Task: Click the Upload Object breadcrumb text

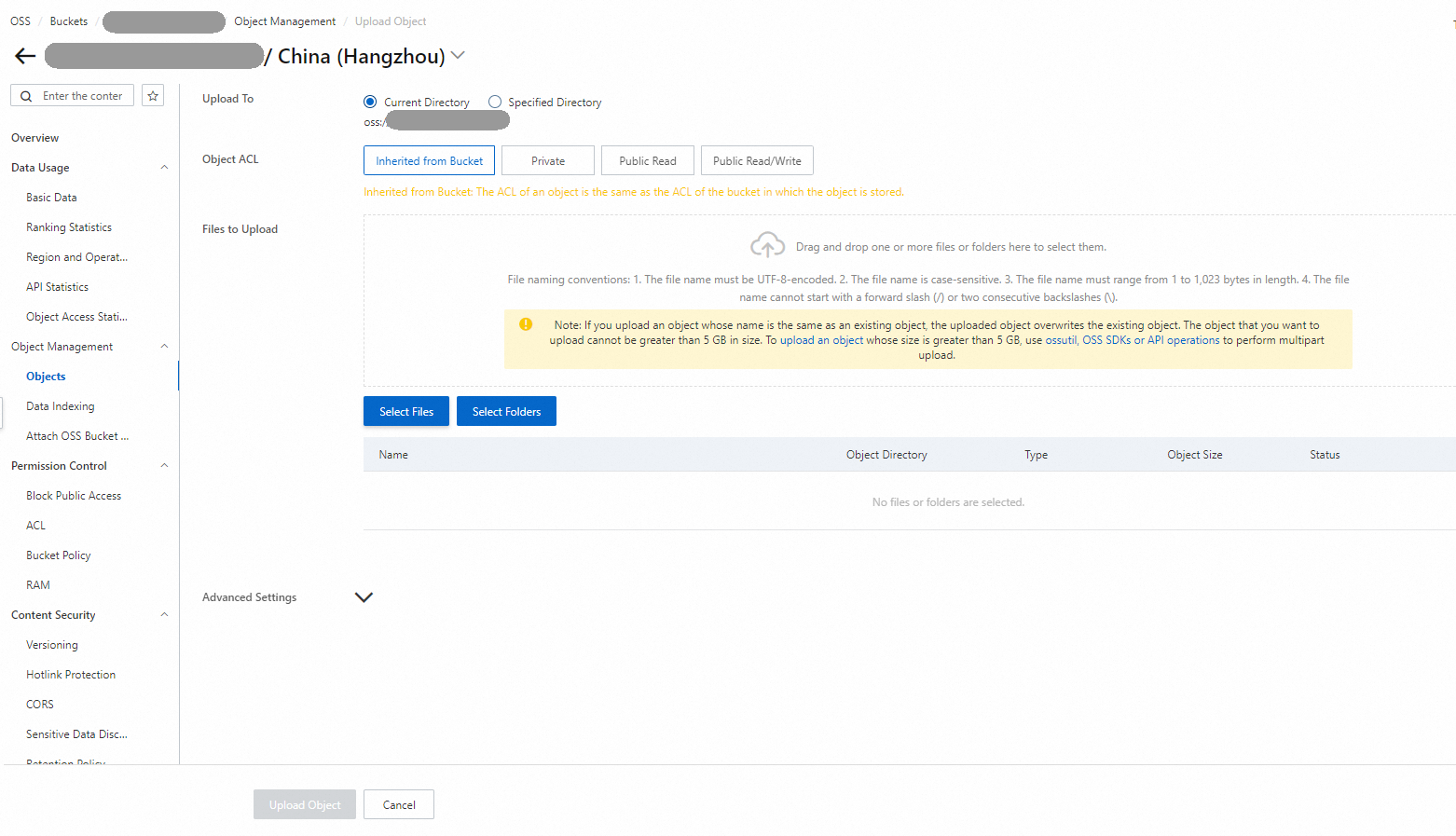Action: point(391,21)
